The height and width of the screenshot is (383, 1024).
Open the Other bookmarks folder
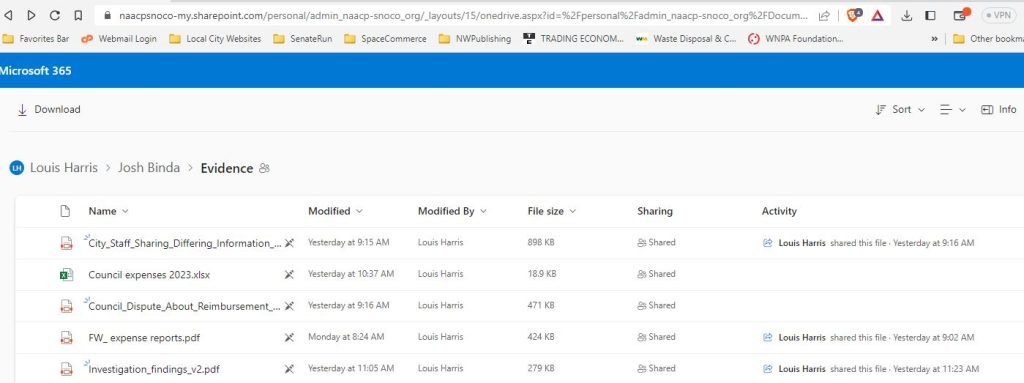tap(988, 39)
